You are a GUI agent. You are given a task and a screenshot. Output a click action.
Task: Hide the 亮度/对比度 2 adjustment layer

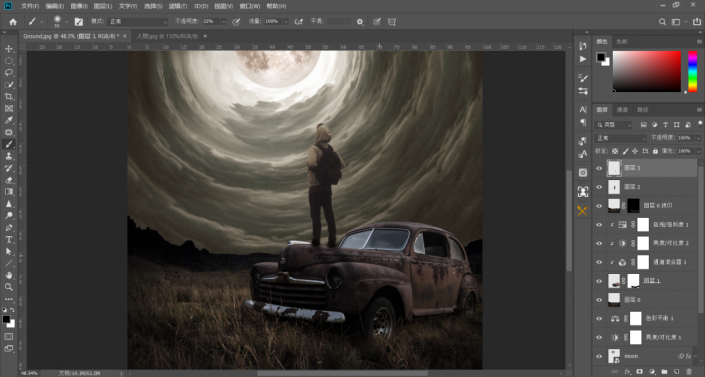pyautogui.click(x=599, y=243)
